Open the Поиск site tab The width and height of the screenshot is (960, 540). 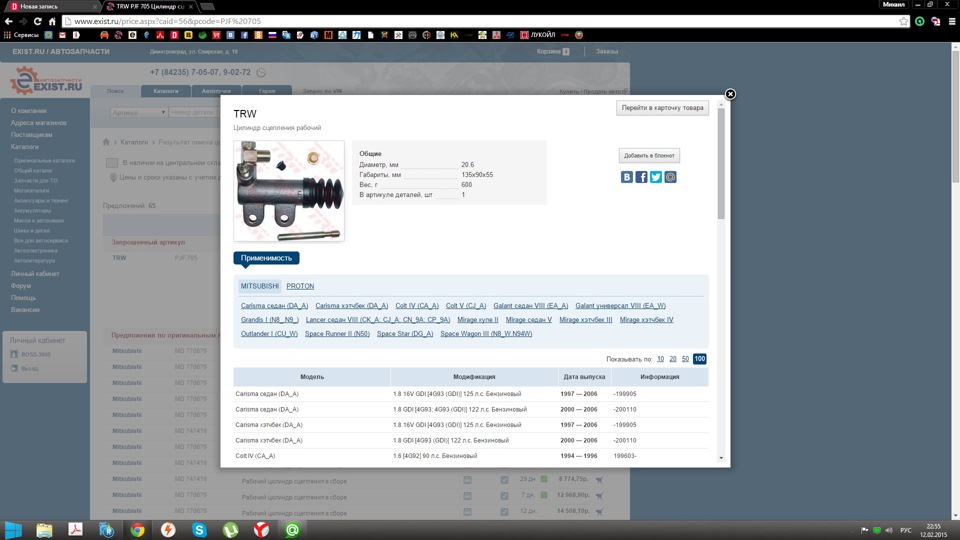[x=115, y=91]
